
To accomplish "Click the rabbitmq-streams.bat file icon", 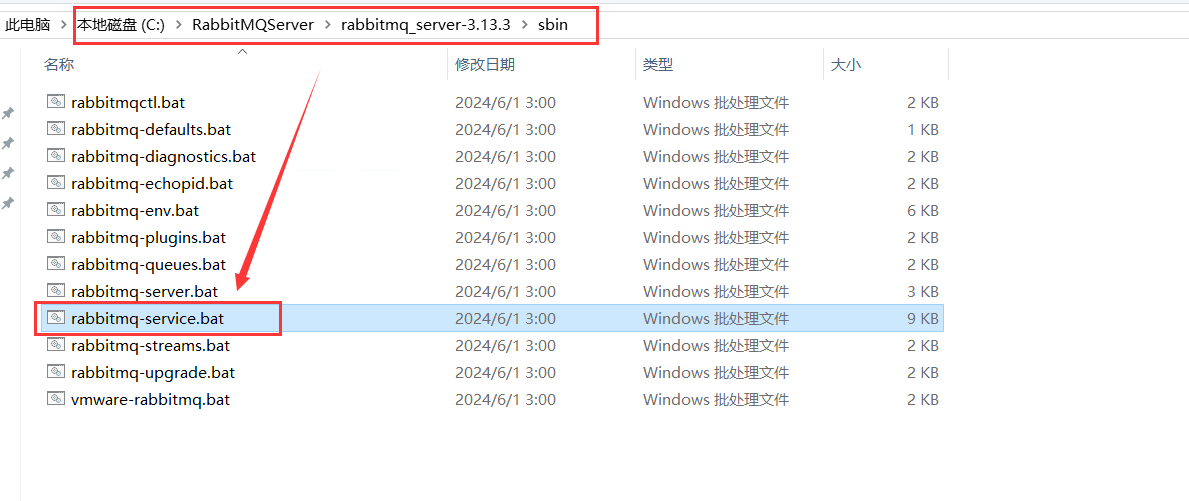I will [56, 346].
